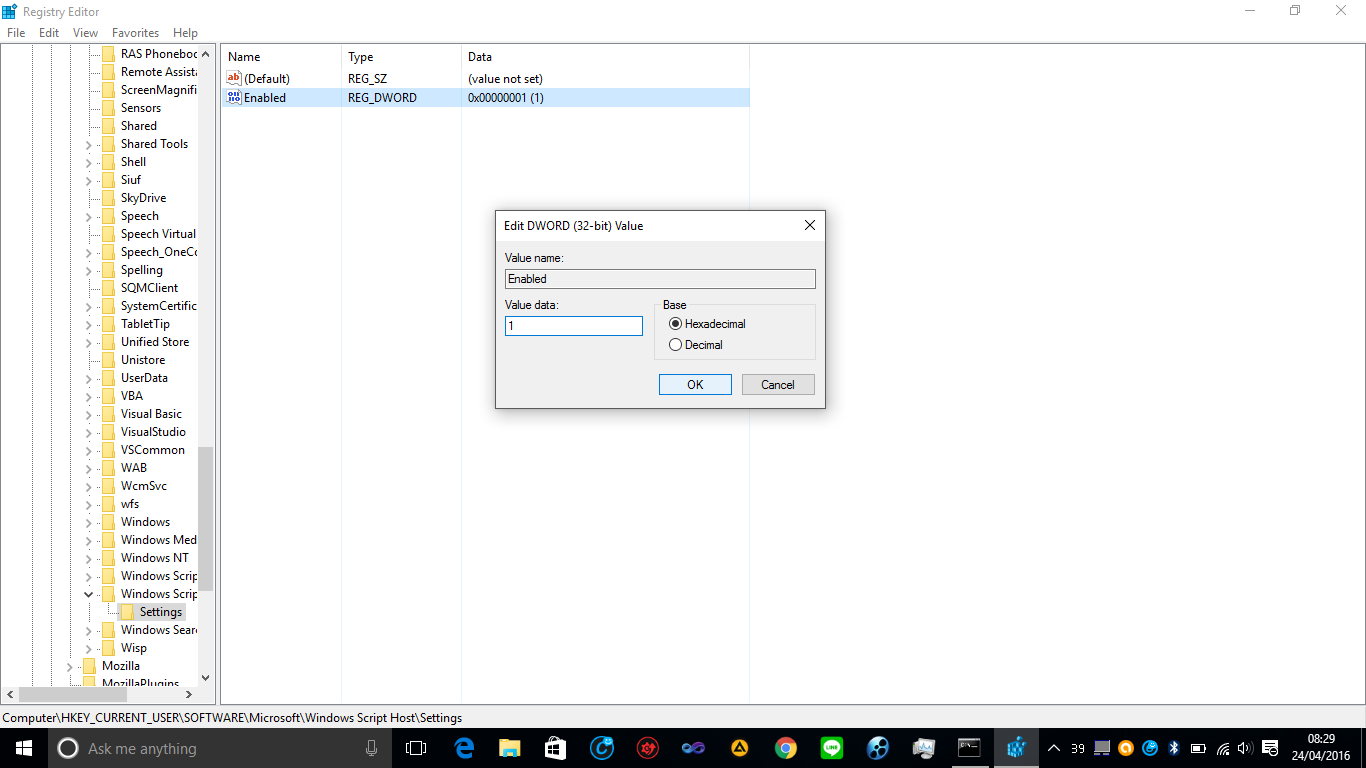The width and height of the screenshot is (1366, 768).
Task: Click the wfs folder icon
Action: coord(108,504)
